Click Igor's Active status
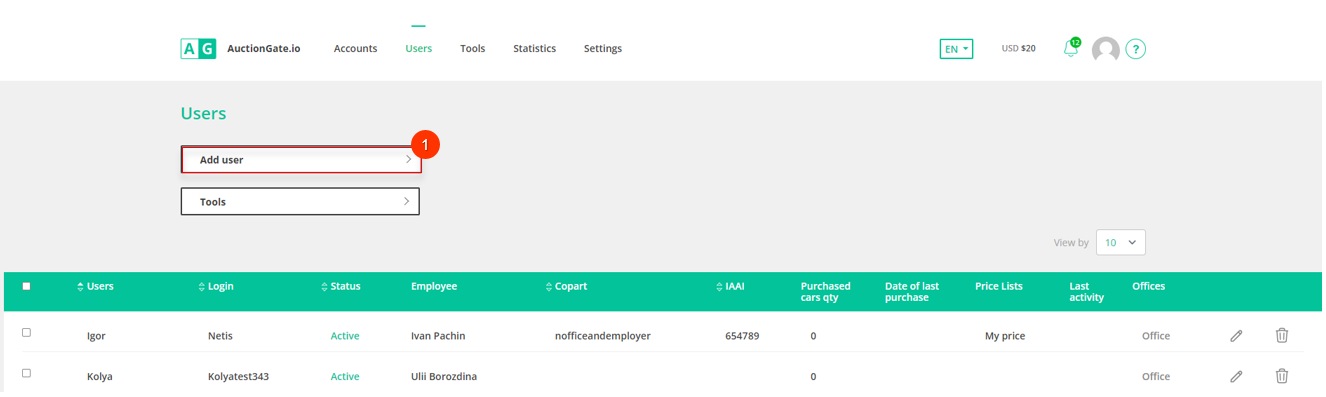 (x=345, y=336)
